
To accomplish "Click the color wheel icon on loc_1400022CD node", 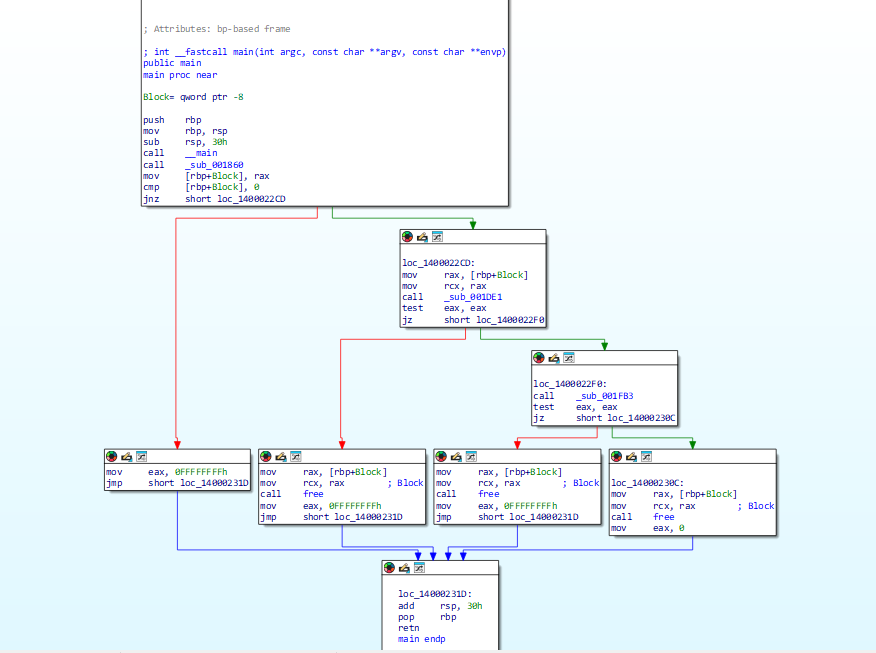I will tap(407, 237).
